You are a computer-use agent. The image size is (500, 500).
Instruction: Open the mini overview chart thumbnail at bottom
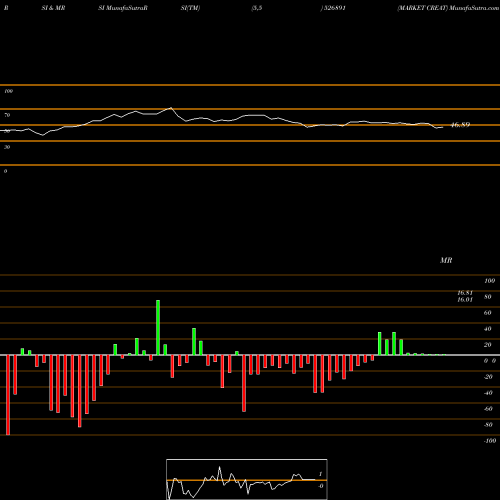(247, 479)
